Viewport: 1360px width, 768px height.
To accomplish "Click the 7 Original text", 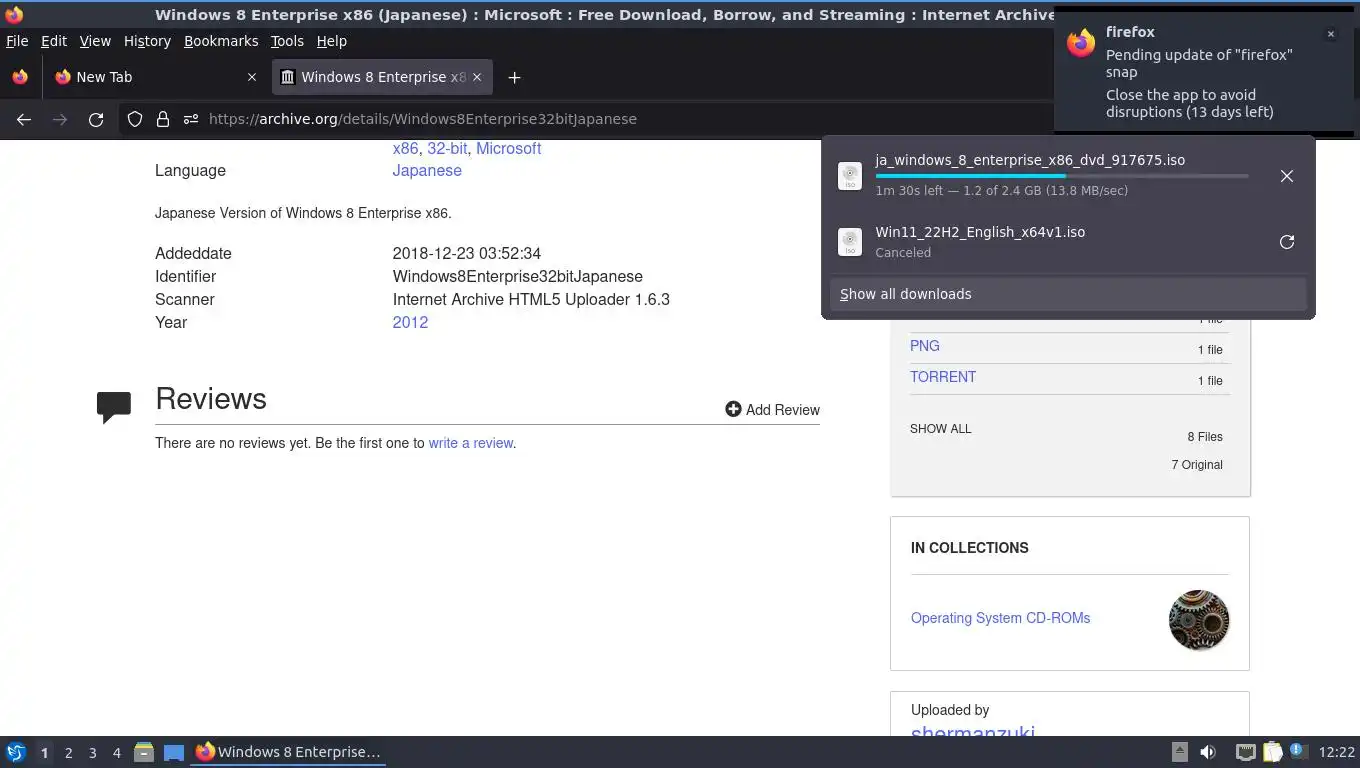I will 1197,465.
